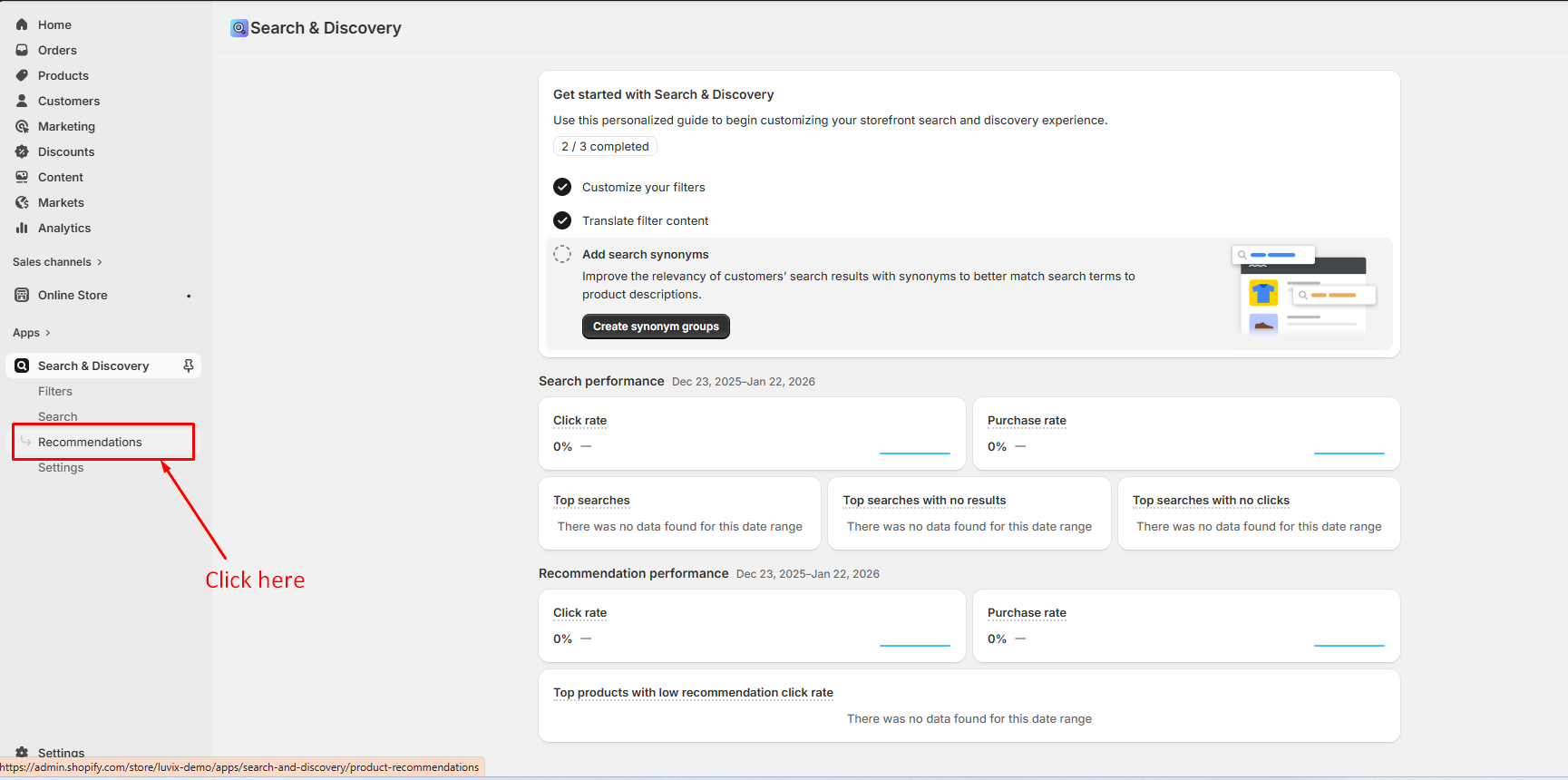Screen dimensions: 1568x780
Task: Unpin Search & Discovery using pin icon
Action: (189, 366)
